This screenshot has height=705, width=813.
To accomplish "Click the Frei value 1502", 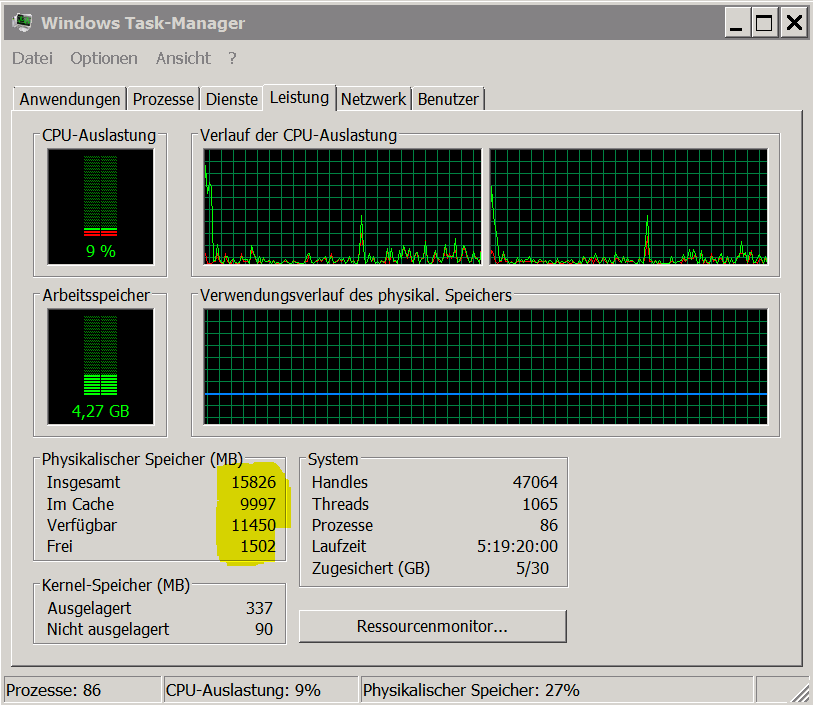I will tap(258, 546).
